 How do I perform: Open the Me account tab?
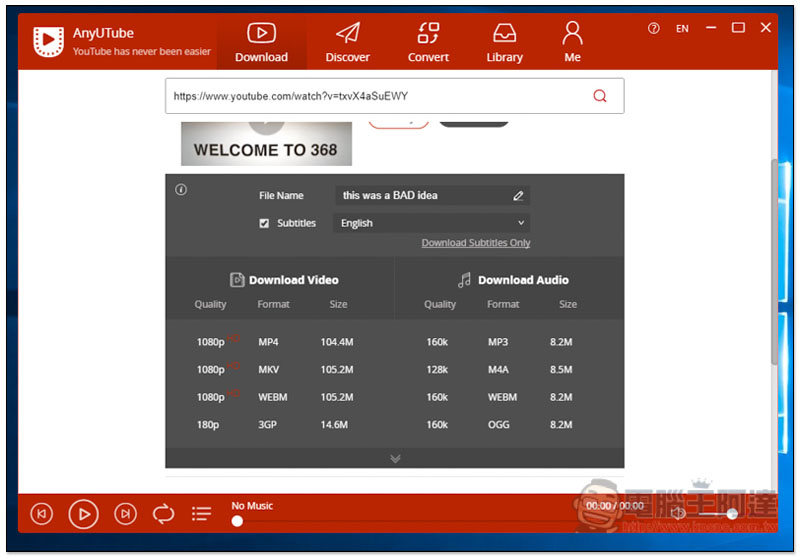(x=572, y=43)
